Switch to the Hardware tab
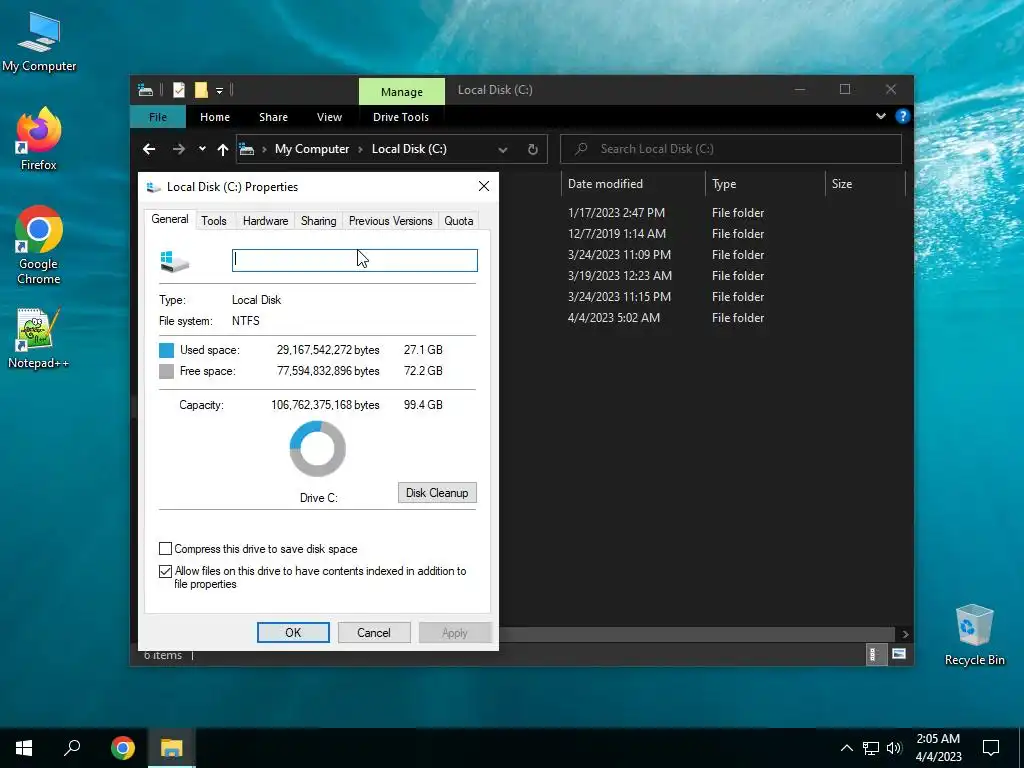 pyautogui.click(x=265, y=221)
